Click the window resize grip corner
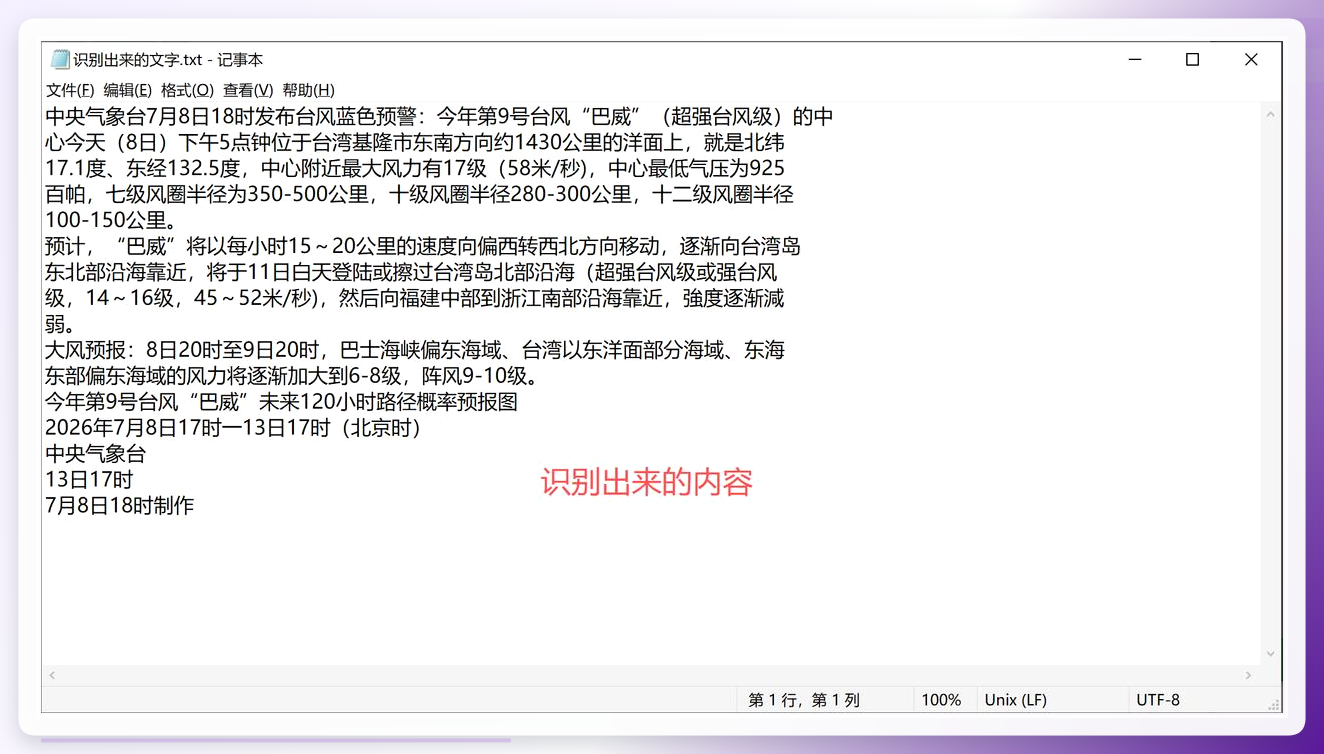The height and width of the screenshot is (754, 1324). pyautogui.click(x=1273, y=704)
